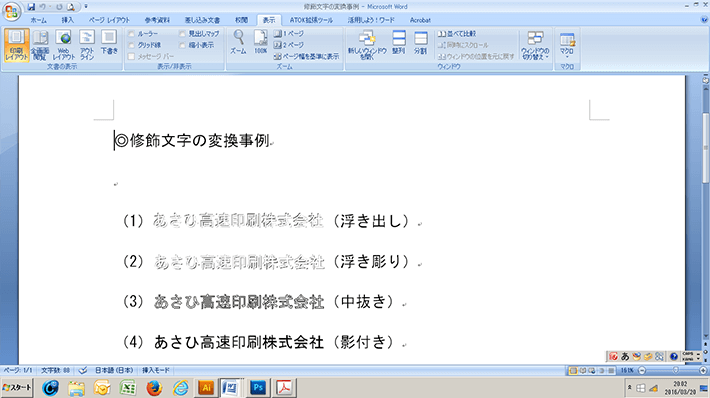Open the round Office button menu
This screenshot has width=710, height=398.
pos(11,11)
